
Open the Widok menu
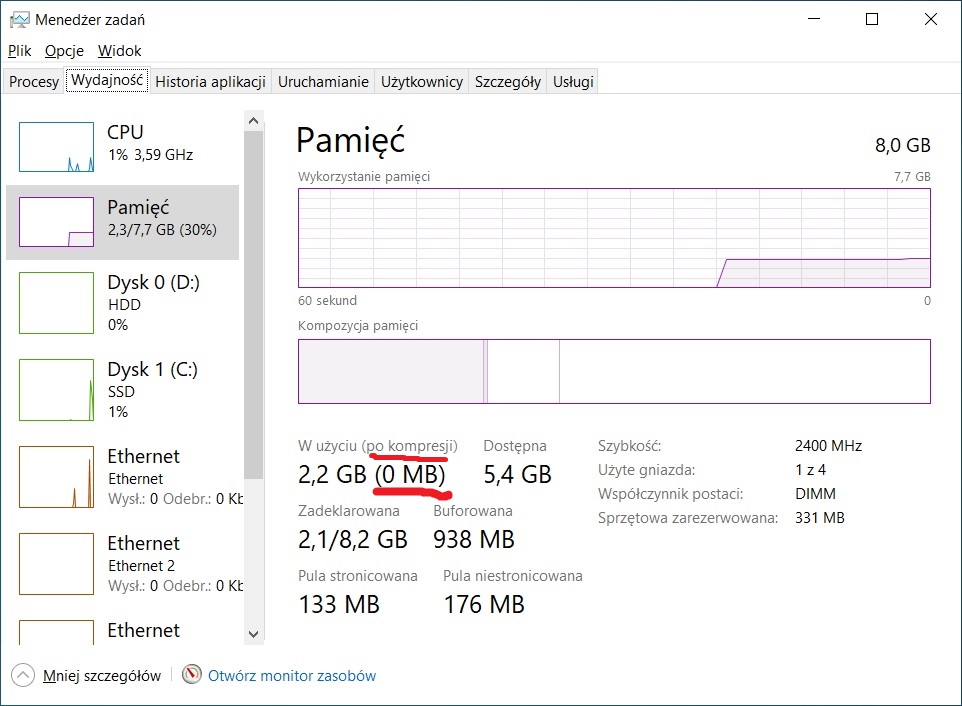119,50
